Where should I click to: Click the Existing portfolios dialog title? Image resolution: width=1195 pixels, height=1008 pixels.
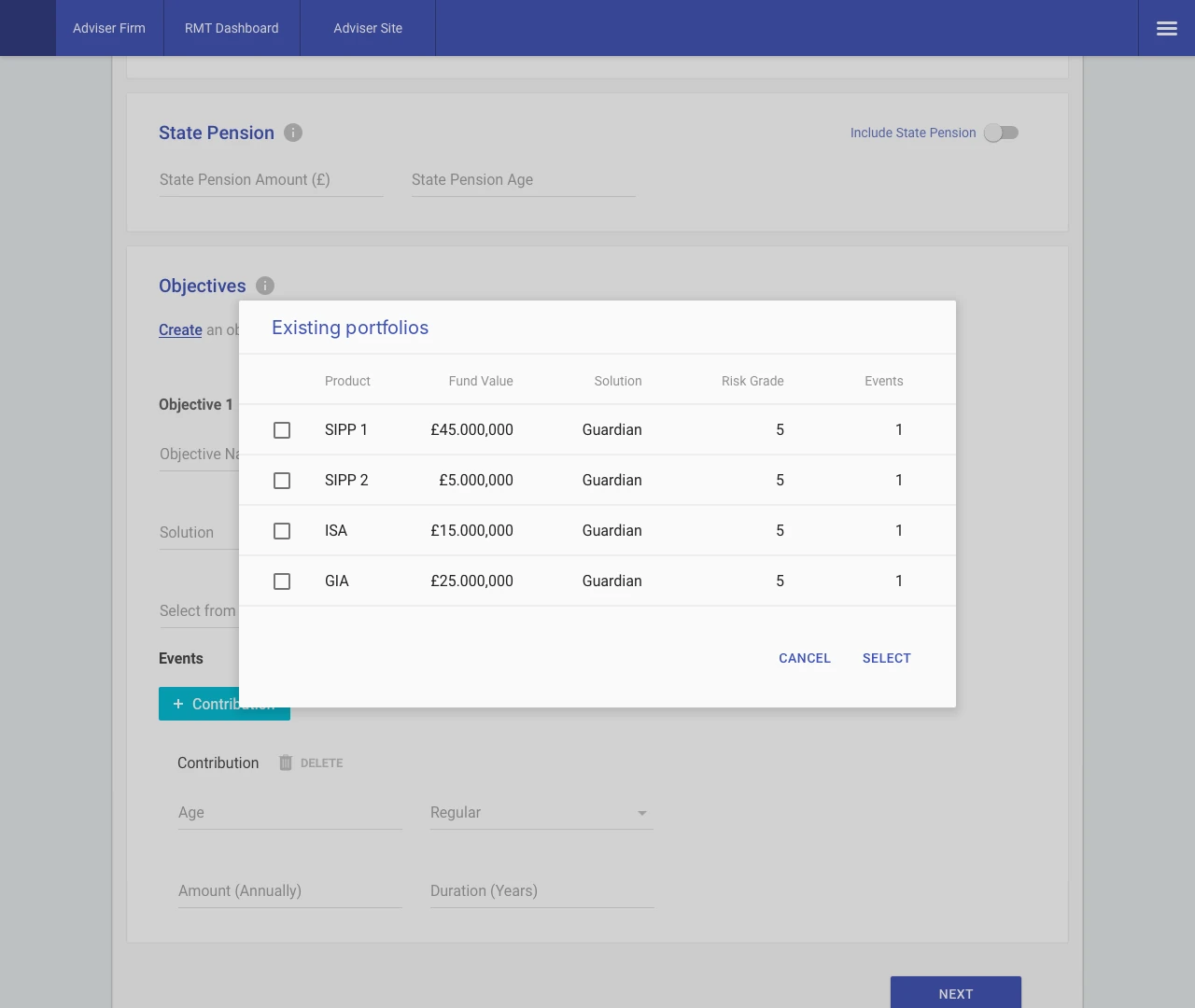350,328
